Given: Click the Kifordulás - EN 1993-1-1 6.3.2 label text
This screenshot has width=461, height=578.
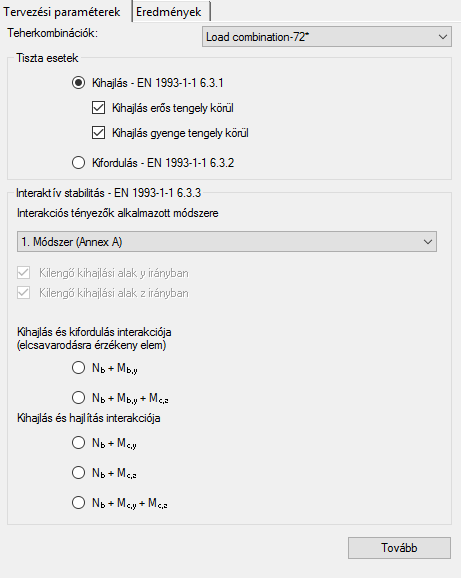Looking at the screenshot, I should (163, 163).
